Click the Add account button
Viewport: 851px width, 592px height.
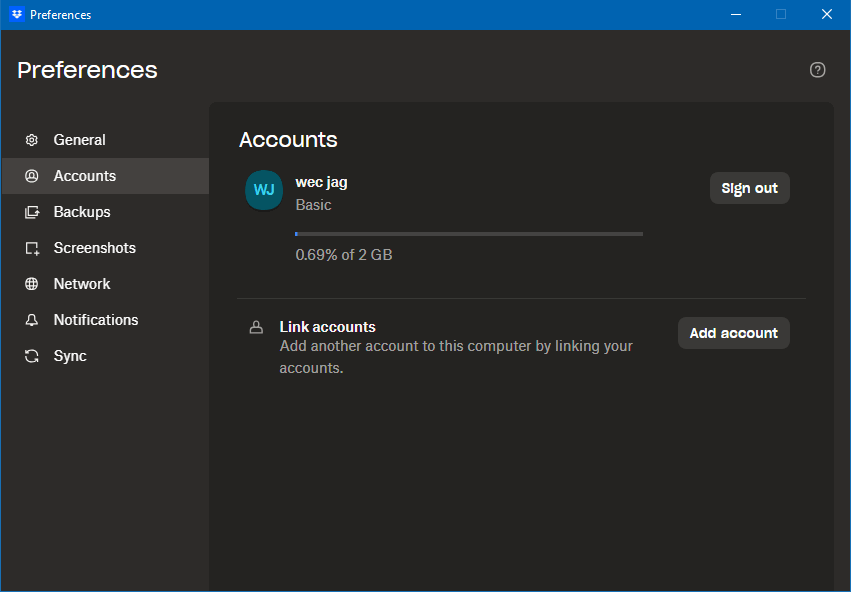pos(733,333)
